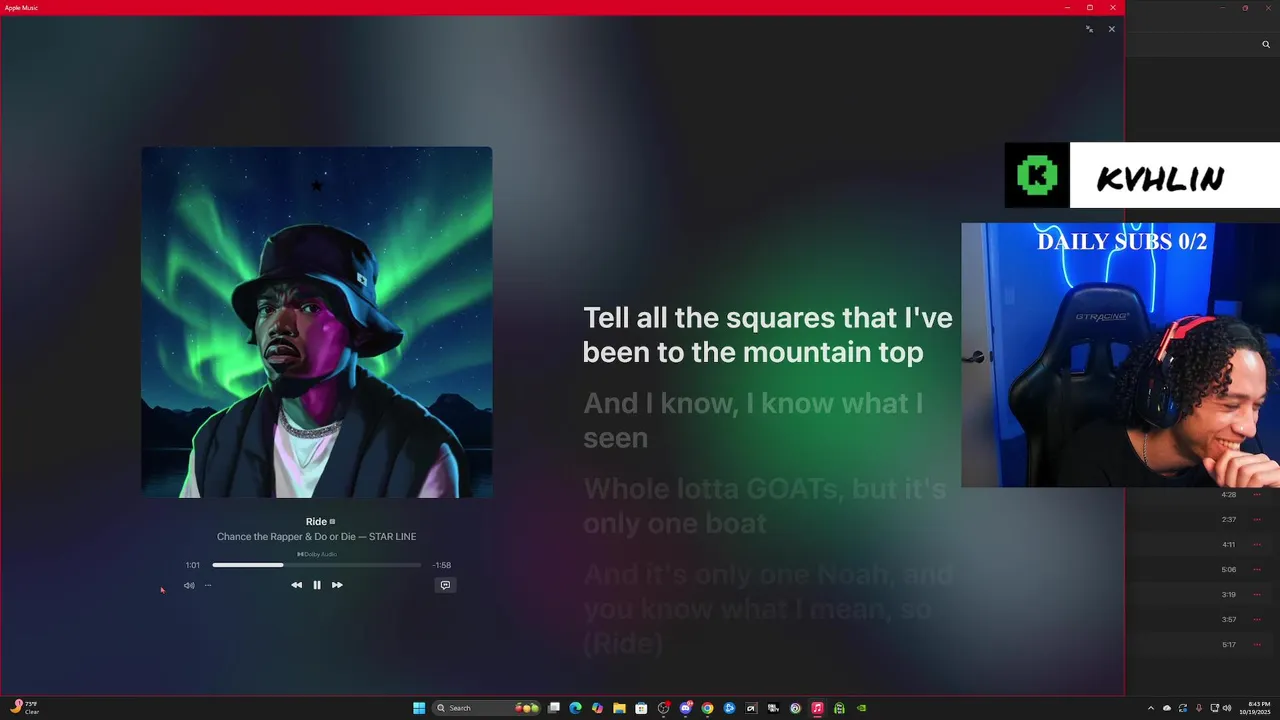Open Copilot from the taskbar
Viewport: 1280px width, 720px height.
coord(597,708)
